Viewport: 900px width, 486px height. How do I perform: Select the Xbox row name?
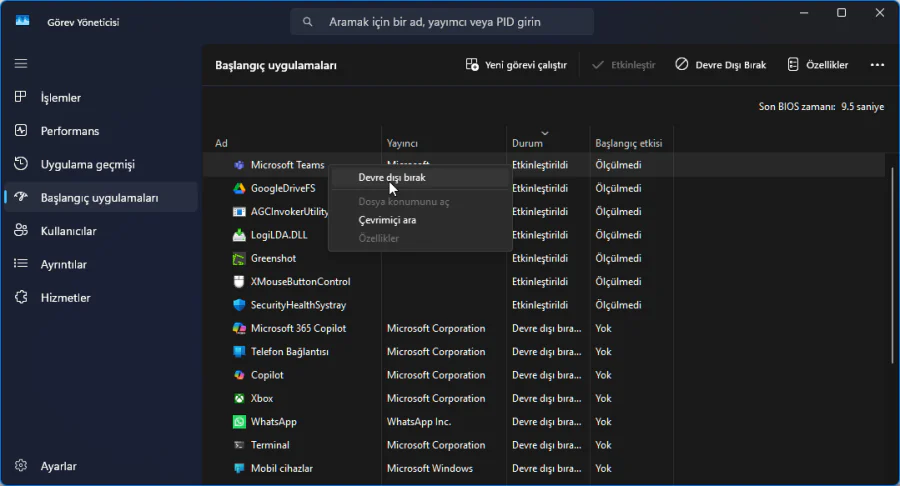[262, 398]
